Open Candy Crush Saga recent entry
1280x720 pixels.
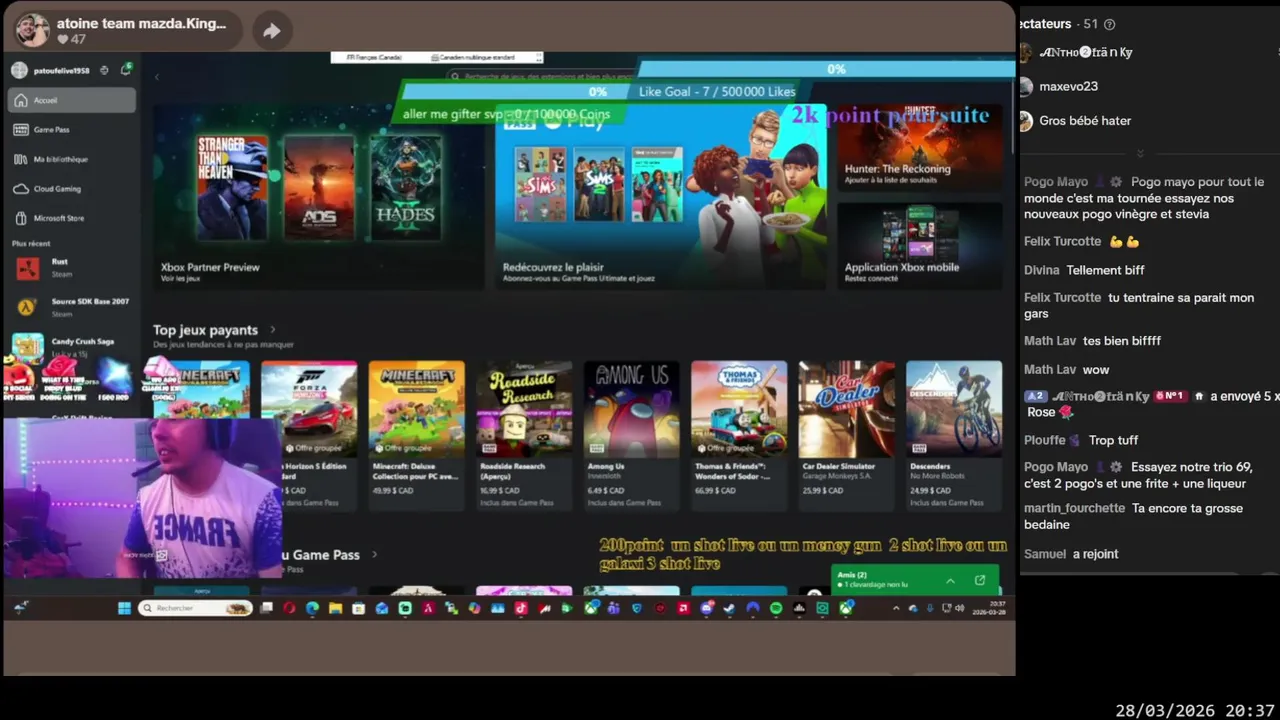(72, 346)
